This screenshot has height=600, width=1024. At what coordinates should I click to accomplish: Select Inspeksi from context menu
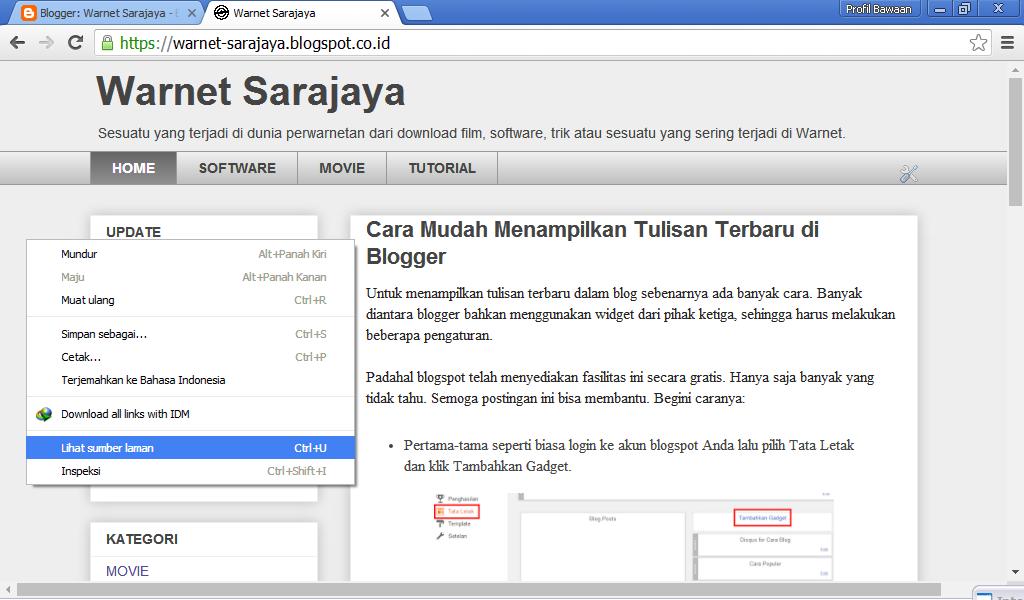[x=191, y=471]
